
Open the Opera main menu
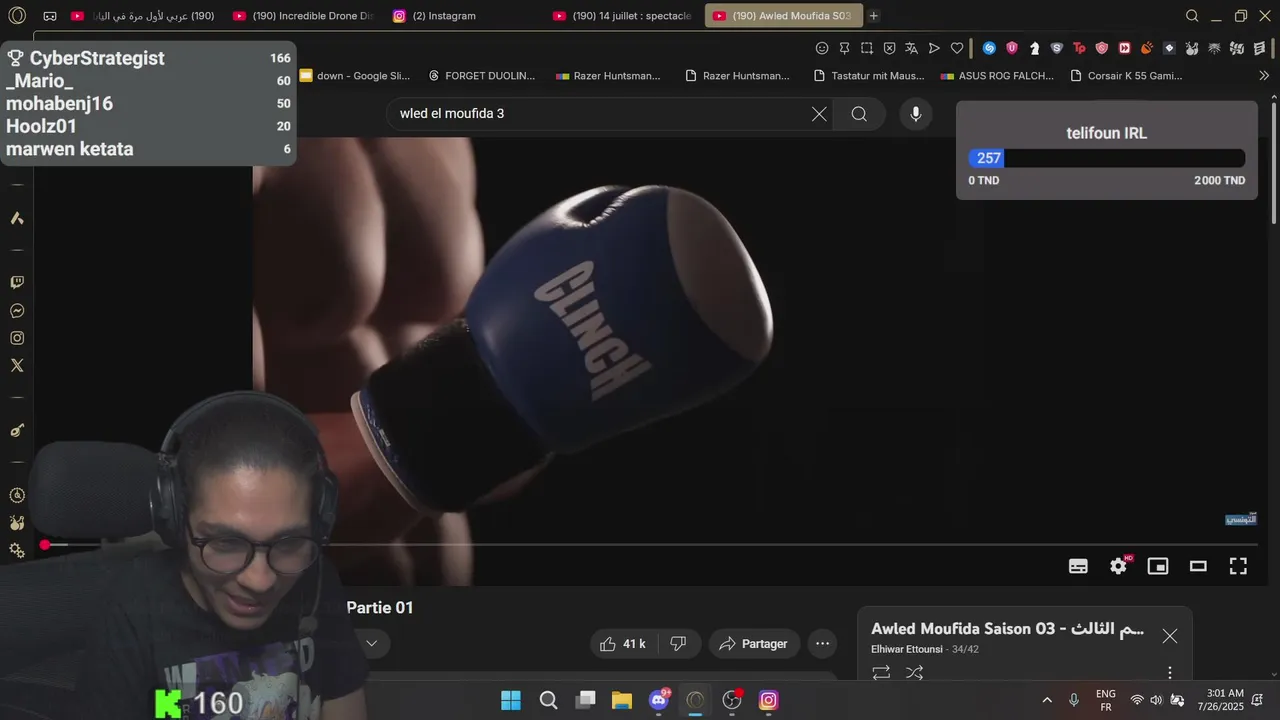pyautogui.click(x=18, y=16)
